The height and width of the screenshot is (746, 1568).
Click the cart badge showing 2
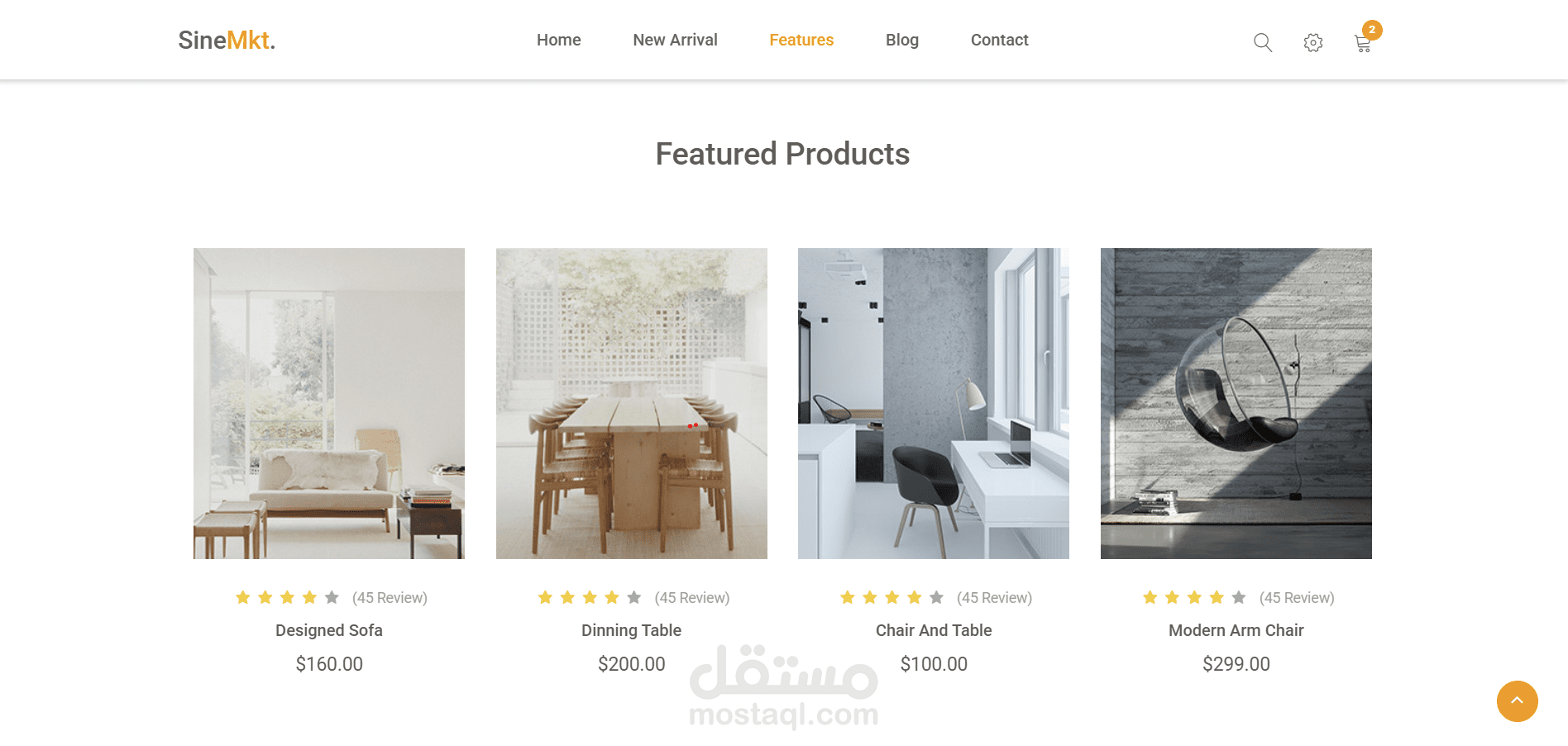tap(1372, 30)
